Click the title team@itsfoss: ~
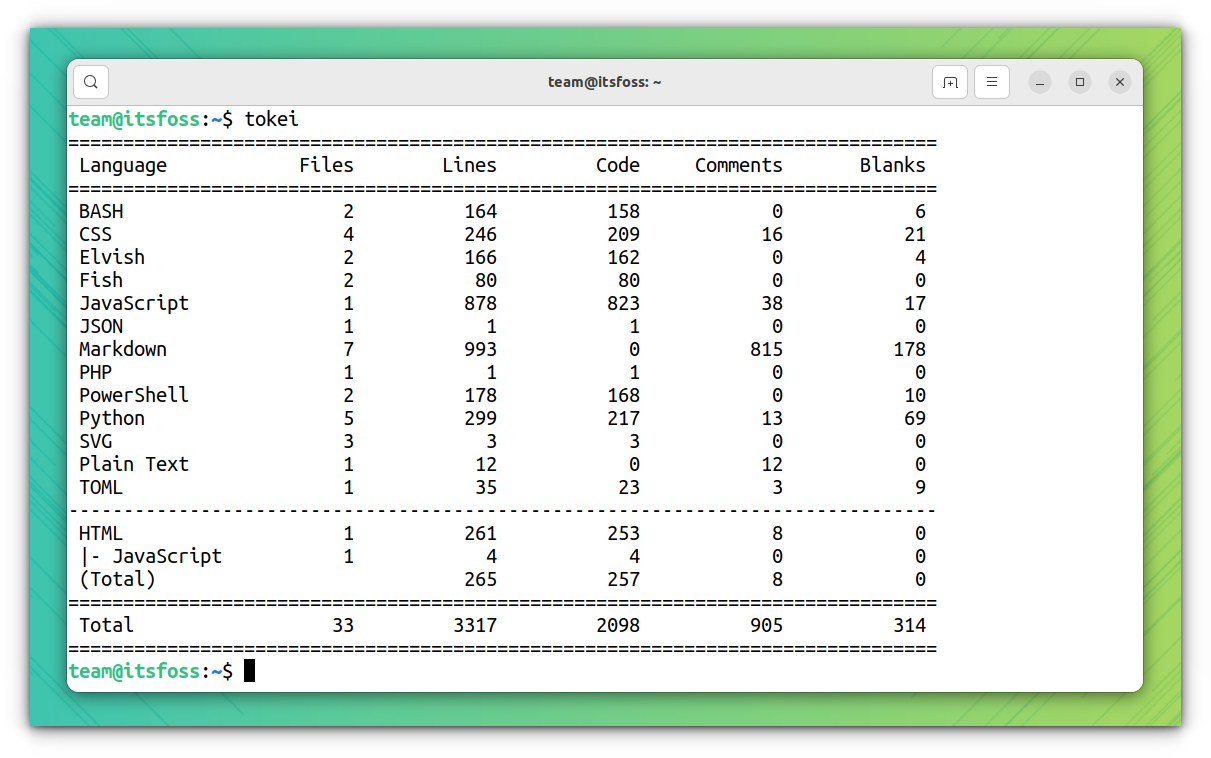 click(x=605, y=81)
